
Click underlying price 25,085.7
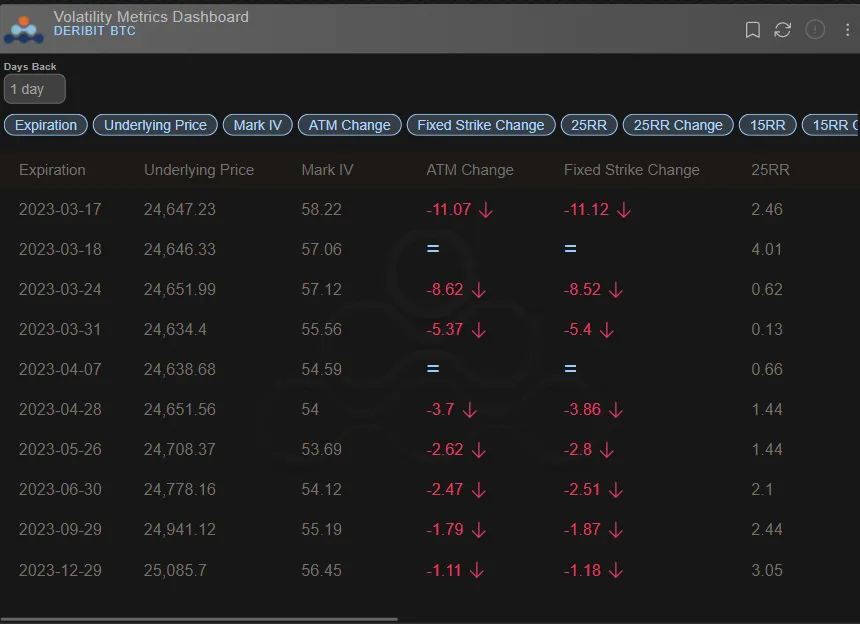(175, 570)
